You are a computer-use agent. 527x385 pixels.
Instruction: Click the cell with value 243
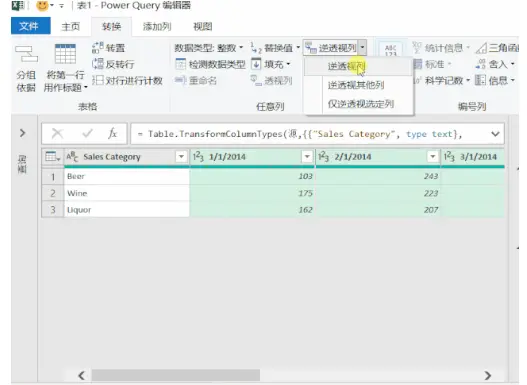tap(378, 176)
